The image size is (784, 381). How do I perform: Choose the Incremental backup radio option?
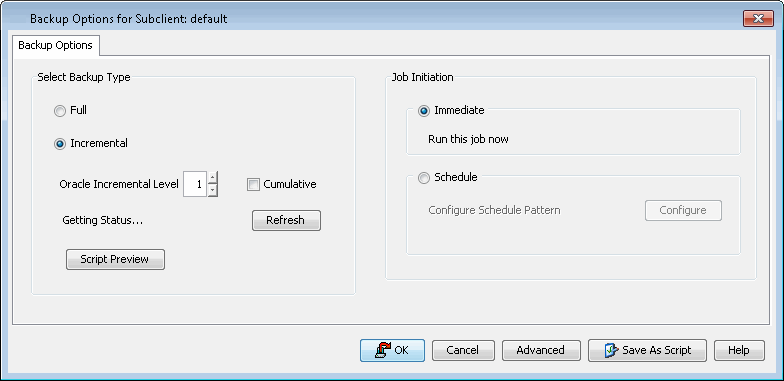(x=60, y=144)
